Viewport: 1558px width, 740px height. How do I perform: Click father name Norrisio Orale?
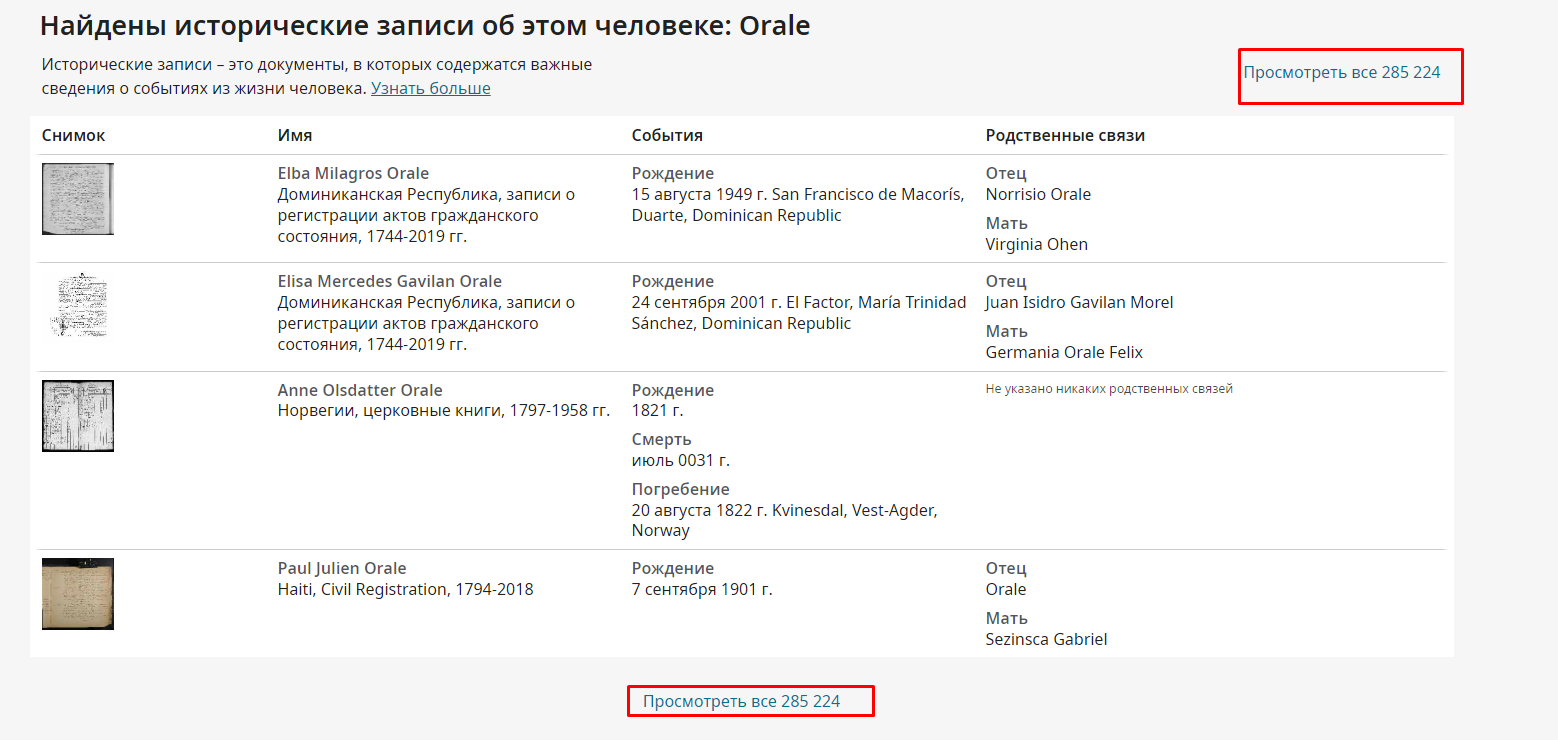pyautogui.click(x=1038, y=195)
